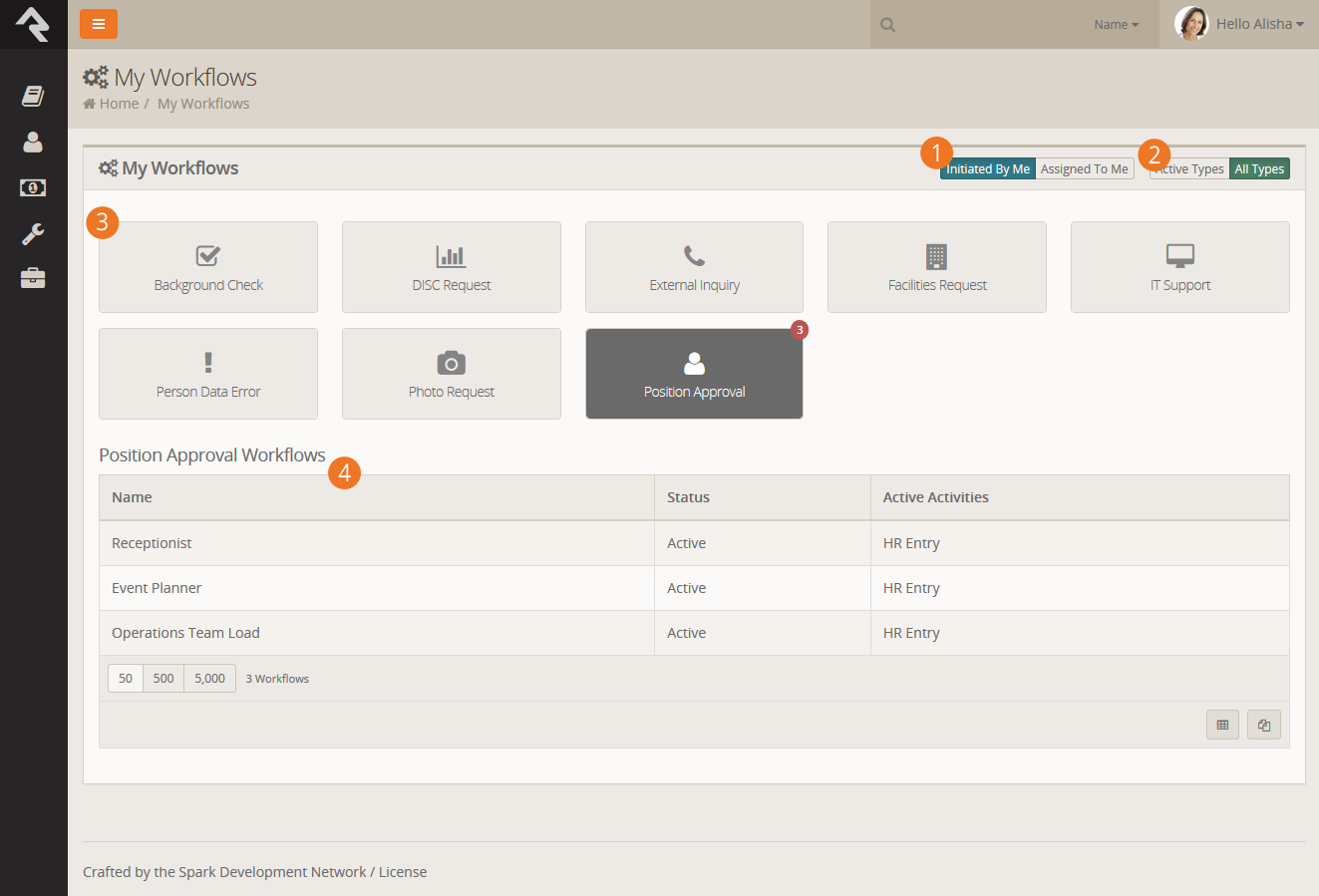Open the License link in footer
Screen dimensions: 1319x896
(x=403, y=872)
